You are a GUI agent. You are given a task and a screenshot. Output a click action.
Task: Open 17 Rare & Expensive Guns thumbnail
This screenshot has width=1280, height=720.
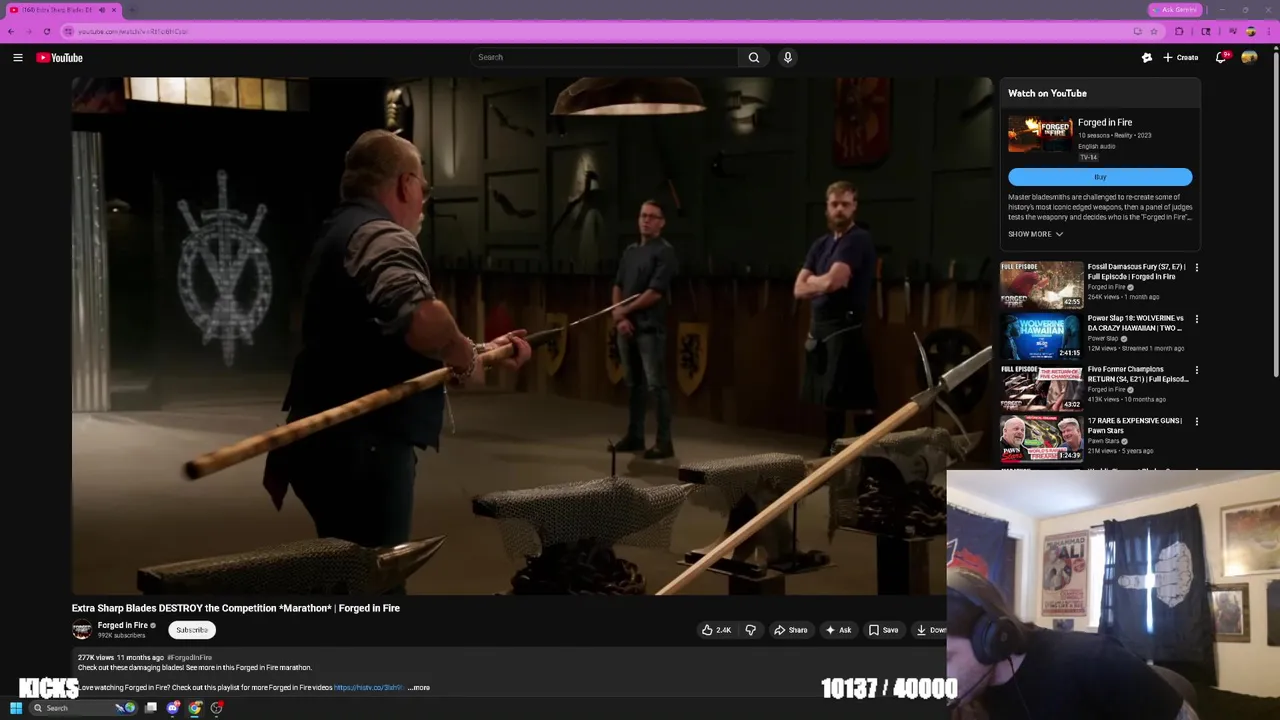1042,438
